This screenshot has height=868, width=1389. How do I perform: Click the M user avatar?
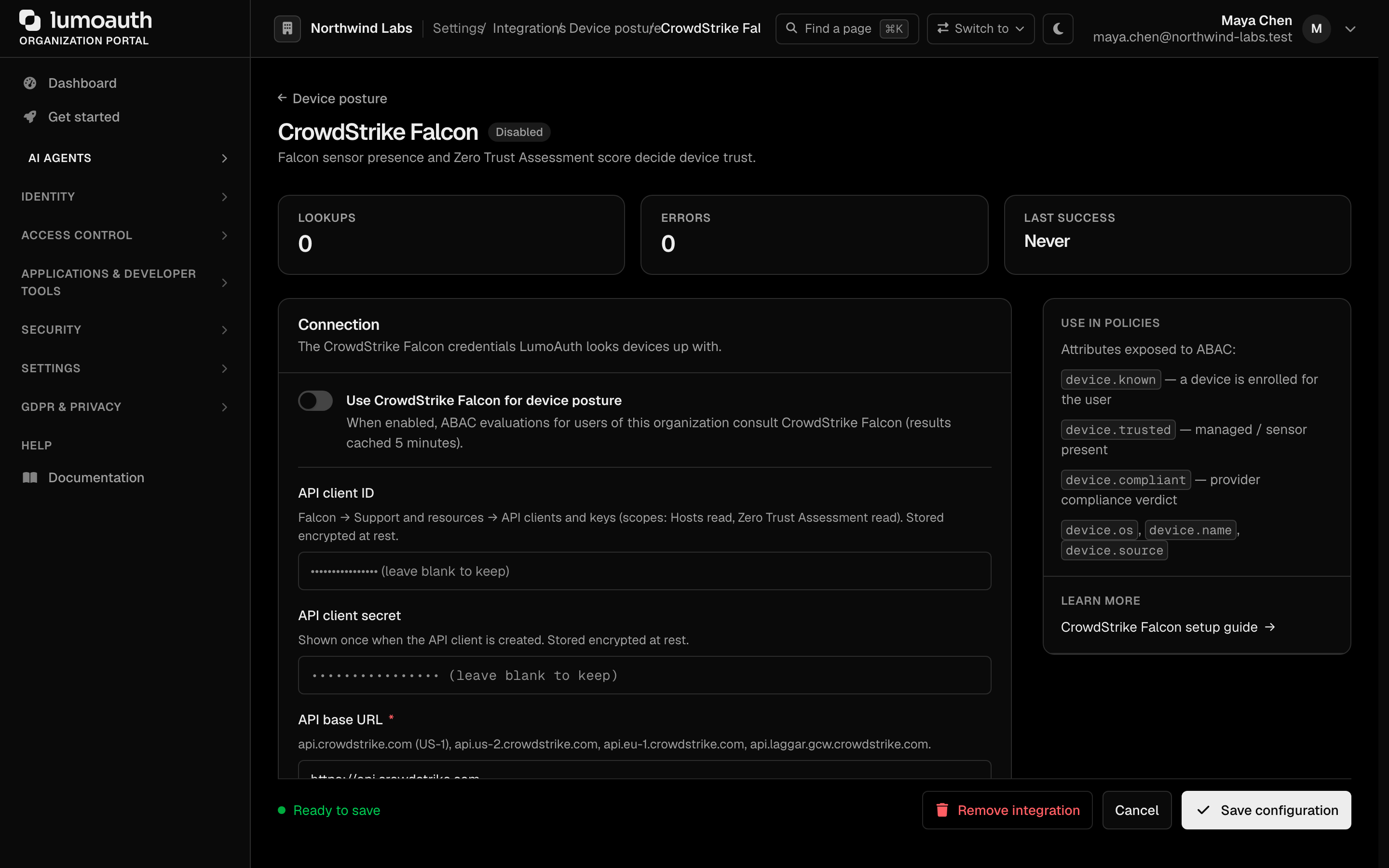point(1317,29)
